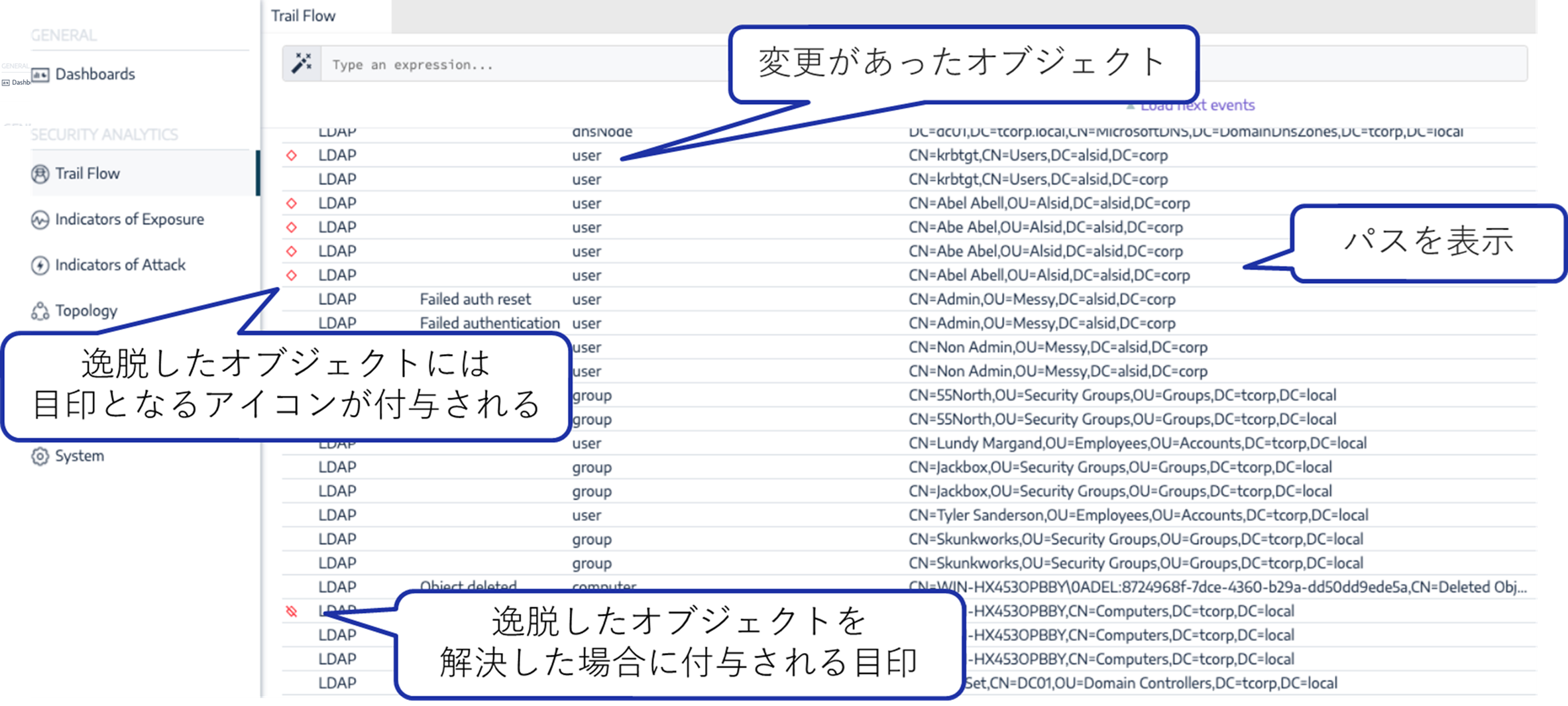Open System gear icon in sidebar
The image size is (1568, 706).
click(40, 456)
